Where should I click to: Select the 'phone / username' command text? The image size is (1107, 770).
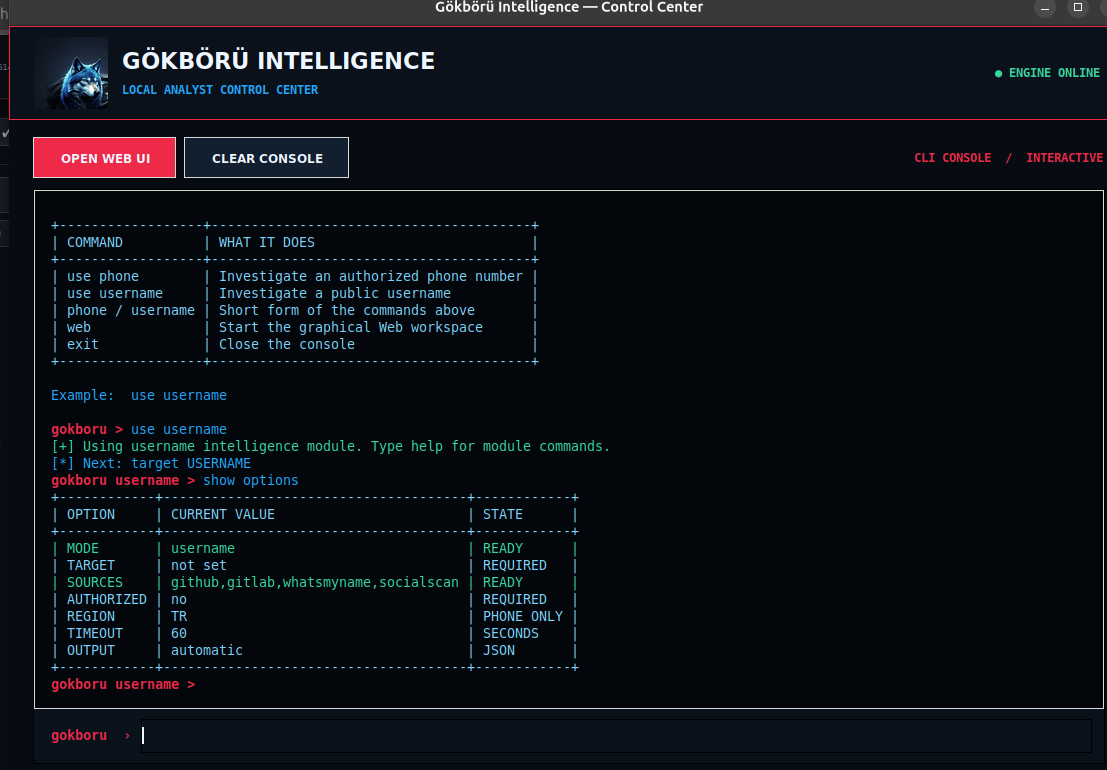pyautogui.click(x=131, y=310)
